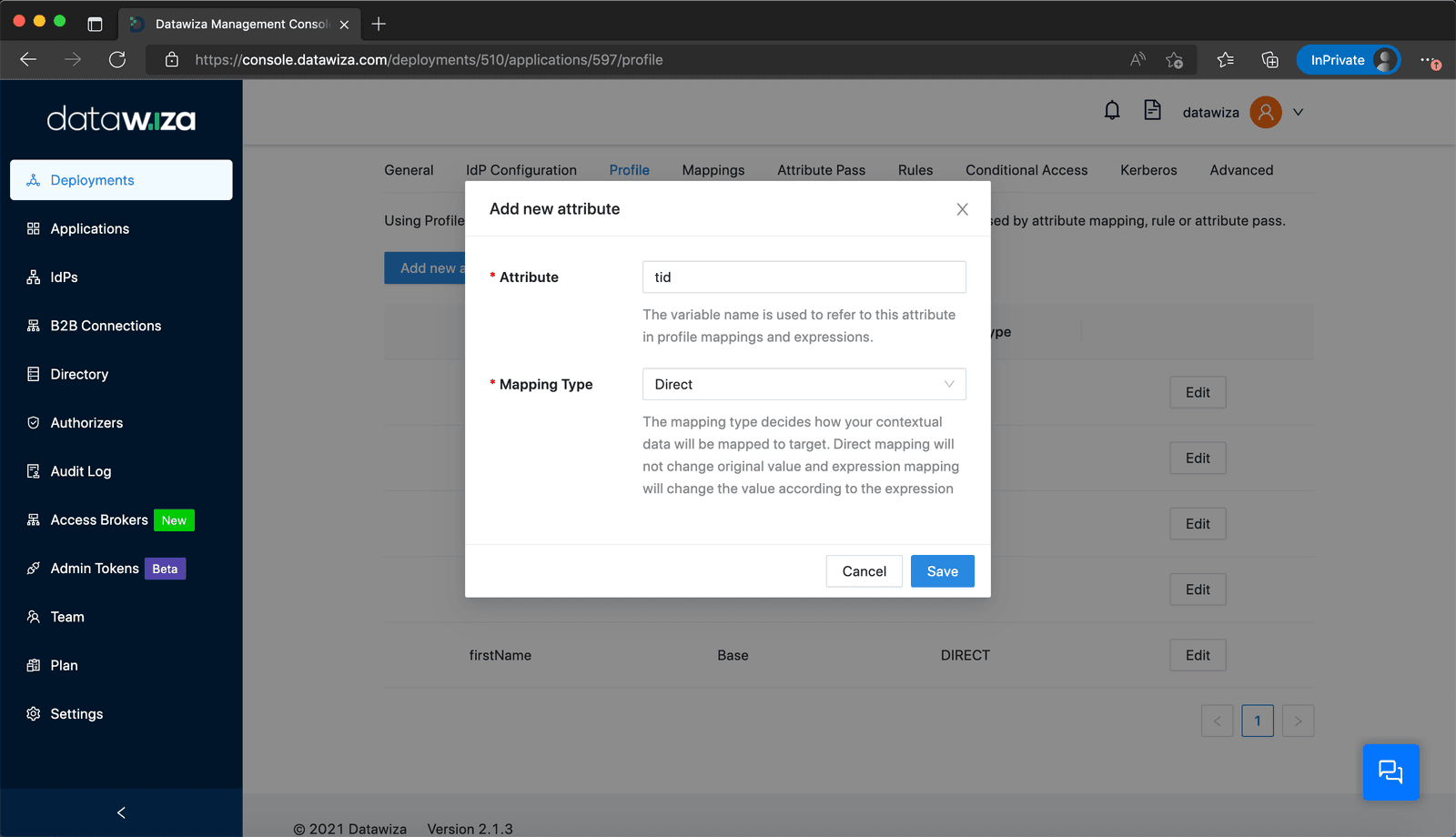Refresh the browser page
1456x837 pixels.
[117, 60]
